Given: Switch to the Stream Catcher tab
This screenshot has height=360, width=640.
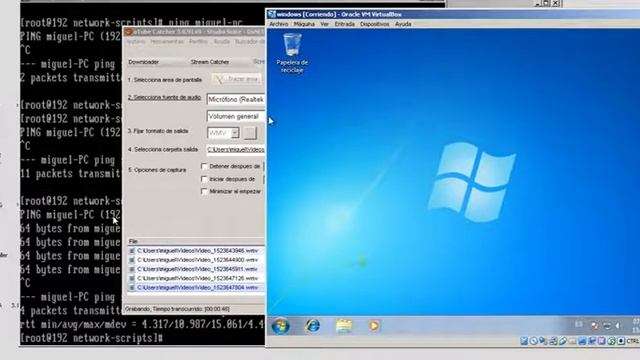Looking at the screenshot, I should point(210,62).
